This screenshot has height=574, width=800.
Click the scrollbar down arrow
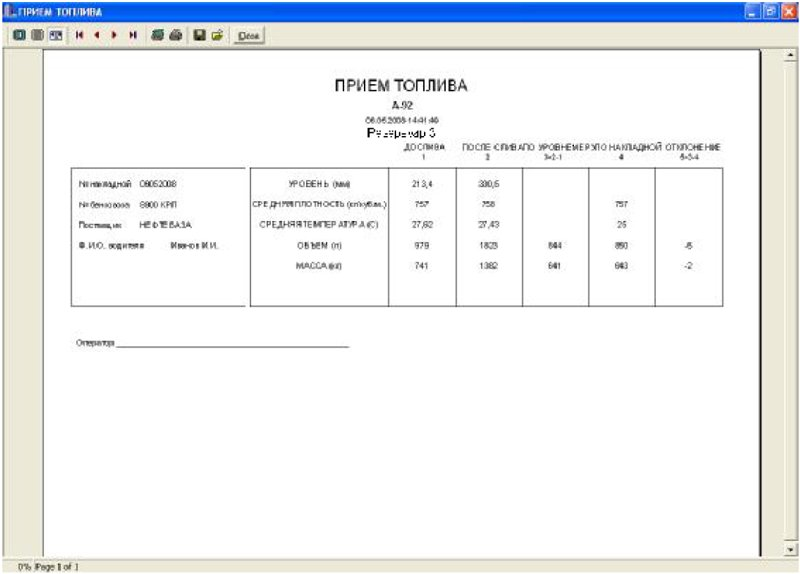(x=790, y=550)
